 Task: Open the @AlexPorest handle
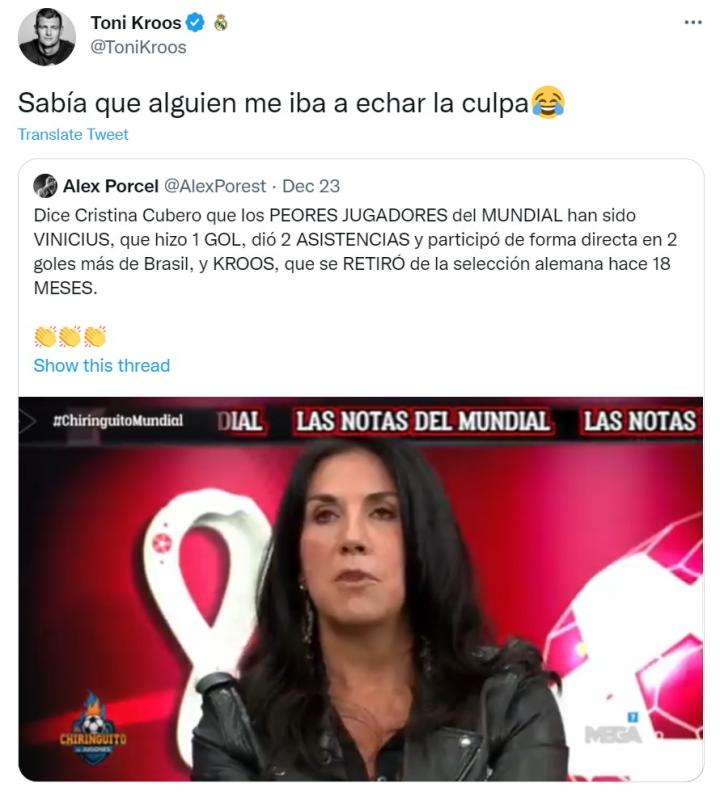point(215,186)
